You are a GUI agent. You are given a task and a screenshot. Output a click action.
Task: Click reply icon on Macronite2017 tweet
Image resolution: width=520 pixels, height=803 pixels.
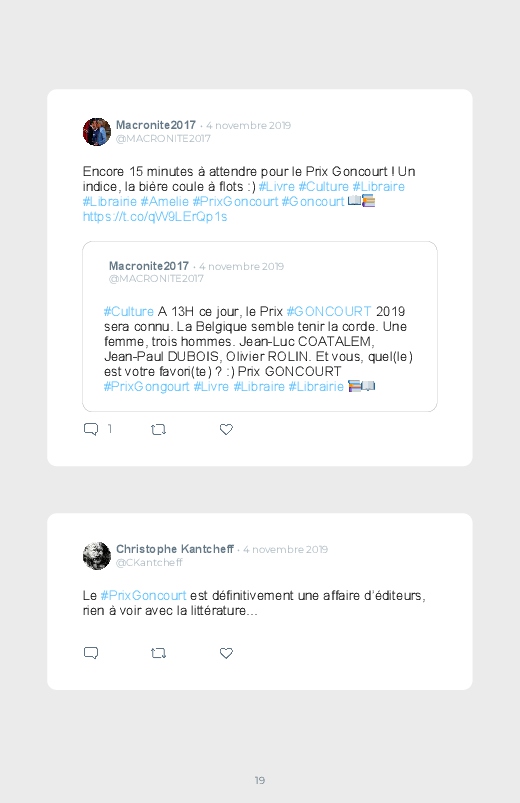tap(91, 429)
